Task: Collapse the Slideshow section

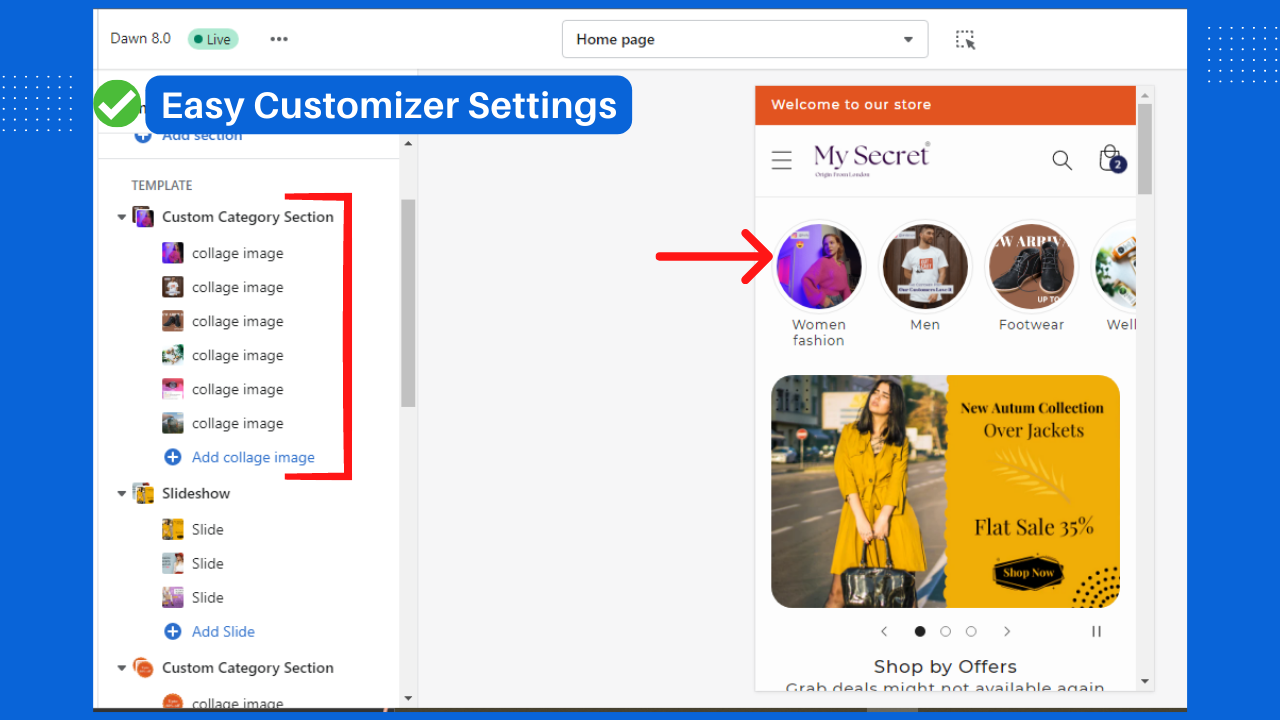Action: 121,493
